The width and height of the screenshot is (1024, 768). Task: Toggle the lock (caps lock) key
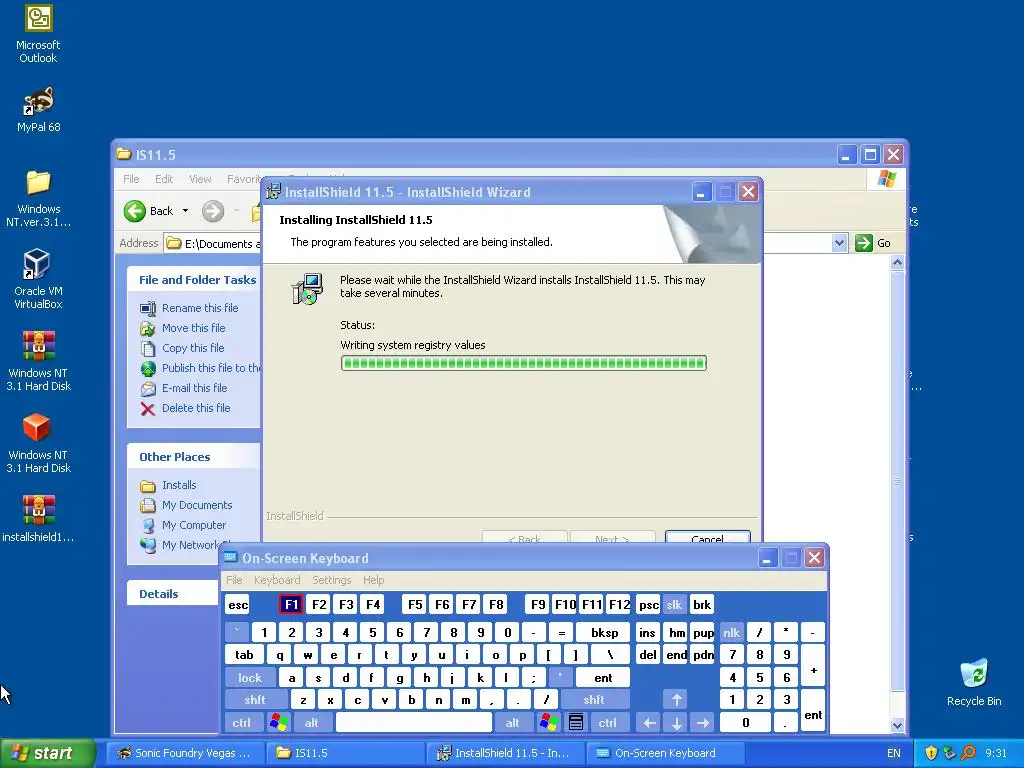[x=249, y=678]
